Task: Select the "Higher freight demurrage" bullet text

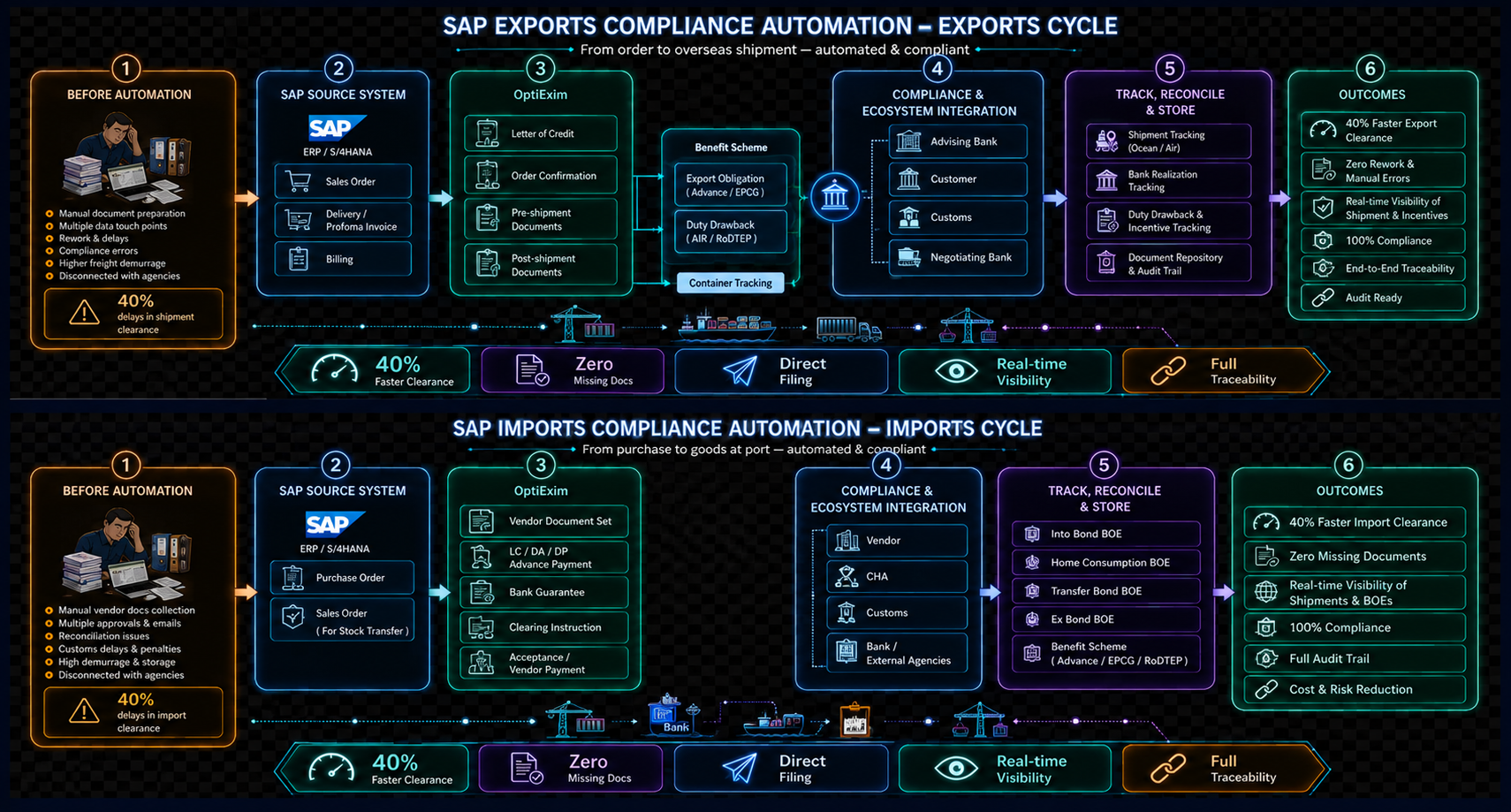Action: [x=112, y=263]
